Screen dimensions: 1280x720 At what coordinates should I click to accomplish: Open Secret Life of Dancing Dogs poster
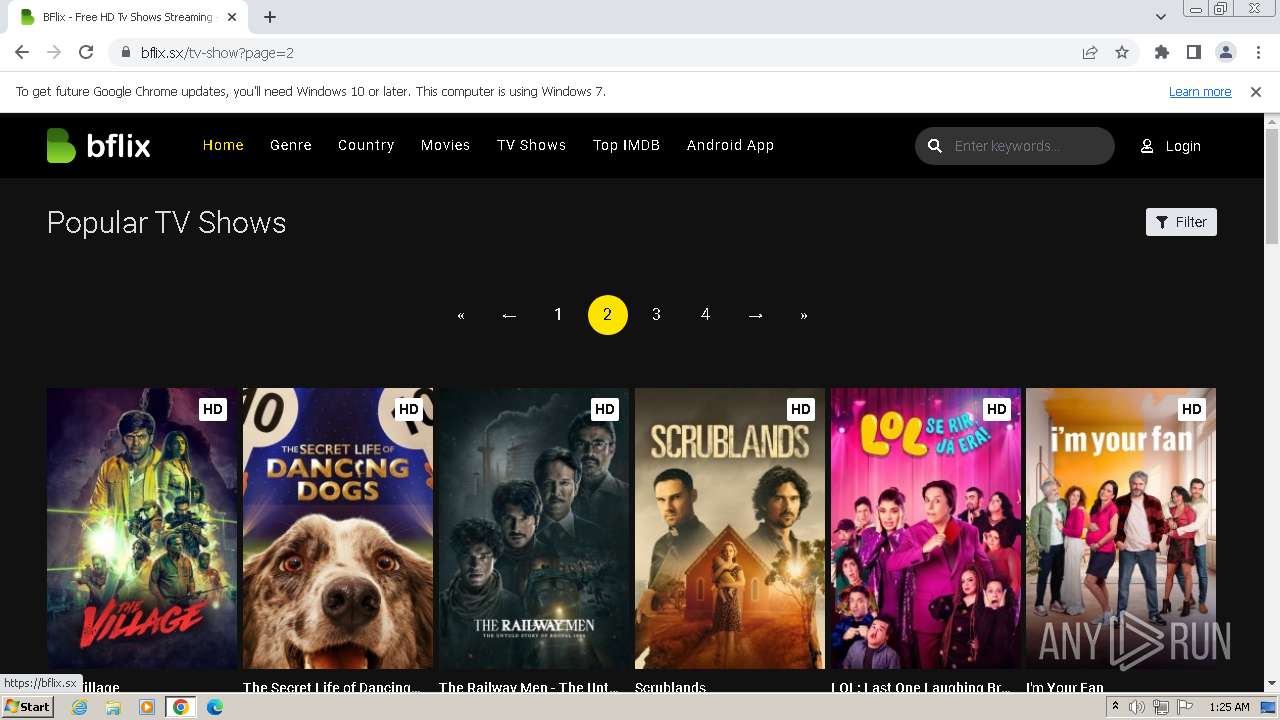(338, 528)
